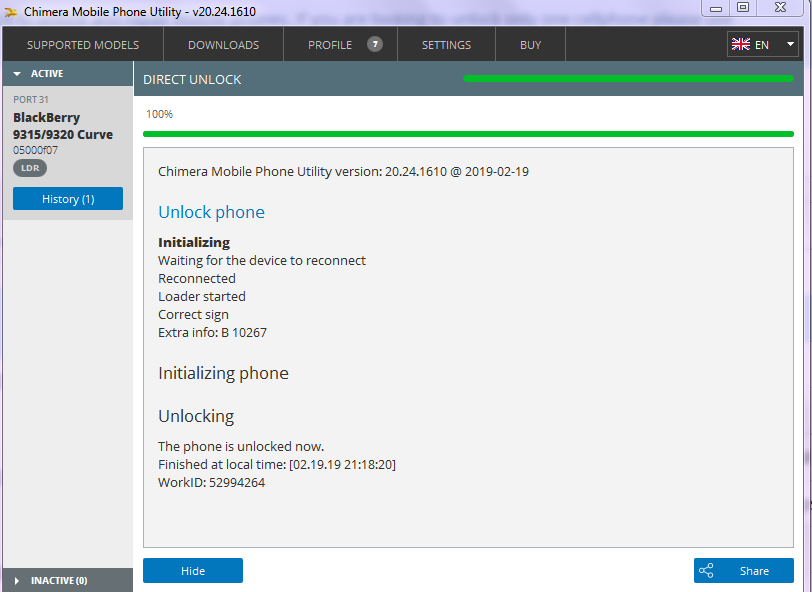The height and width of the screenshot is (592, 812).
Task: Click the 100% progress label
Action: pyautogui.click(x=160, y=114)
